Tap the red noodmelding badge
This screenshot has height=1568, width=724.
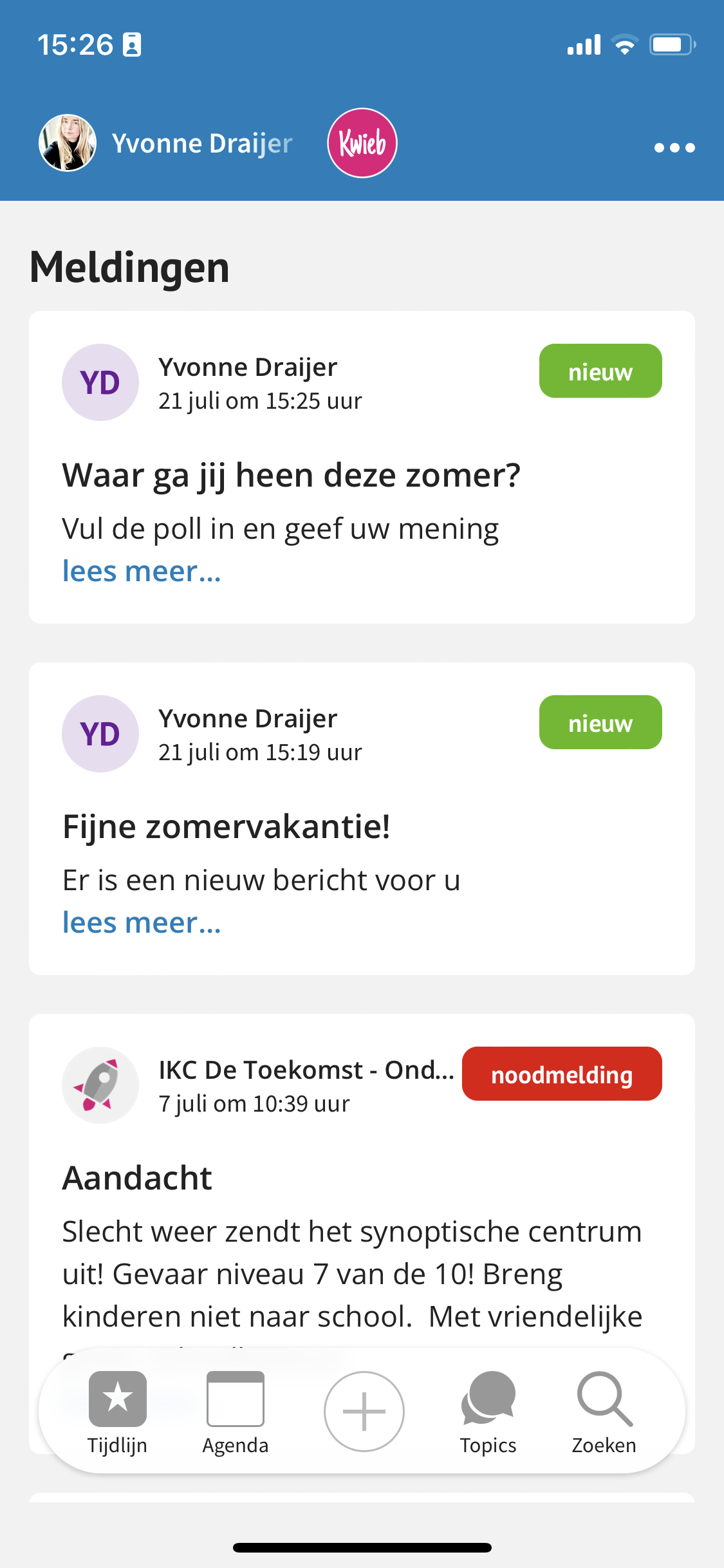pyautogui.click(x=562, y=1074)
